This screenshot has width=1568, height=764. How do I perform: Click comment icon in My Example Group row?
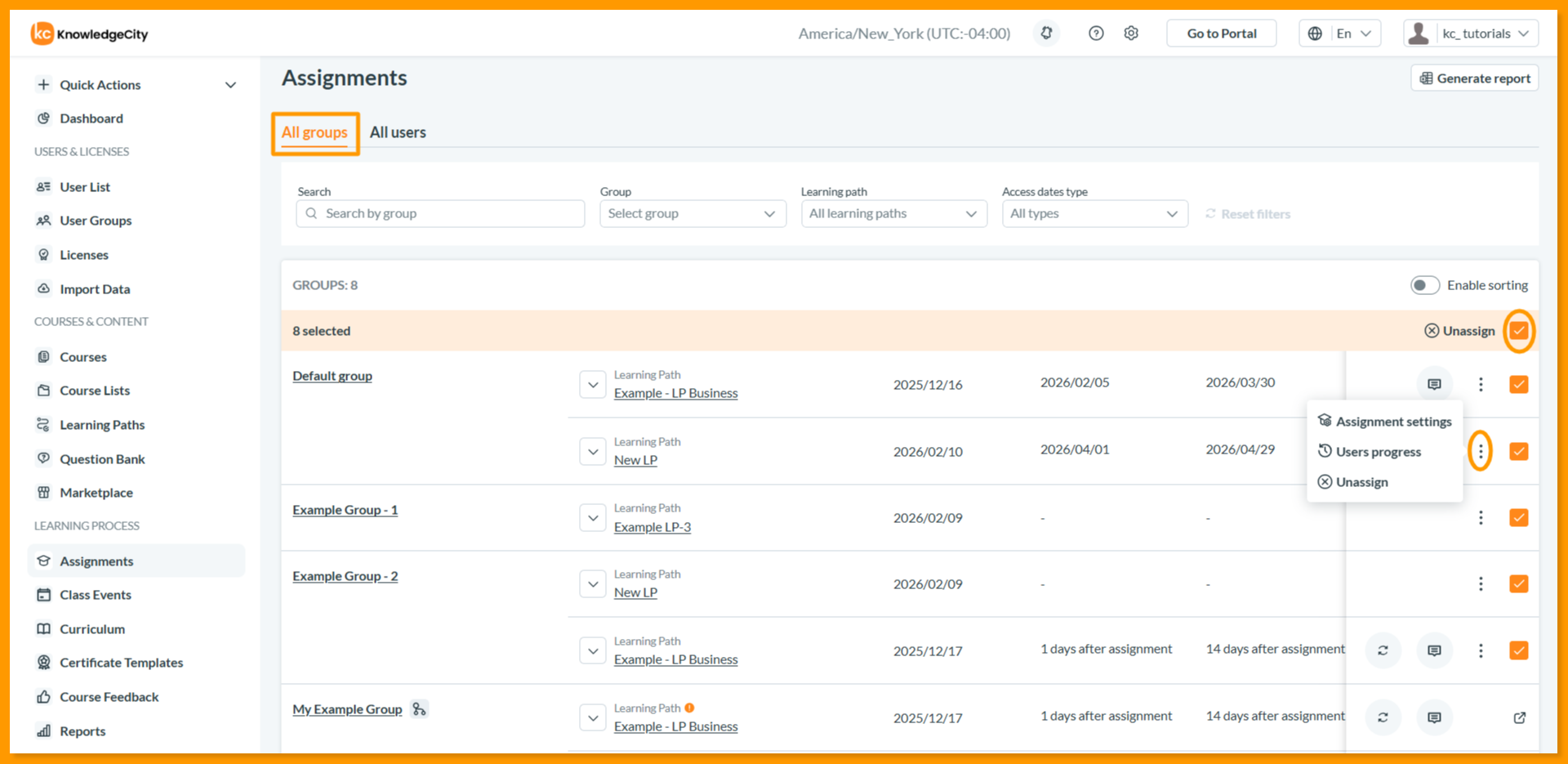(1434, 717)
